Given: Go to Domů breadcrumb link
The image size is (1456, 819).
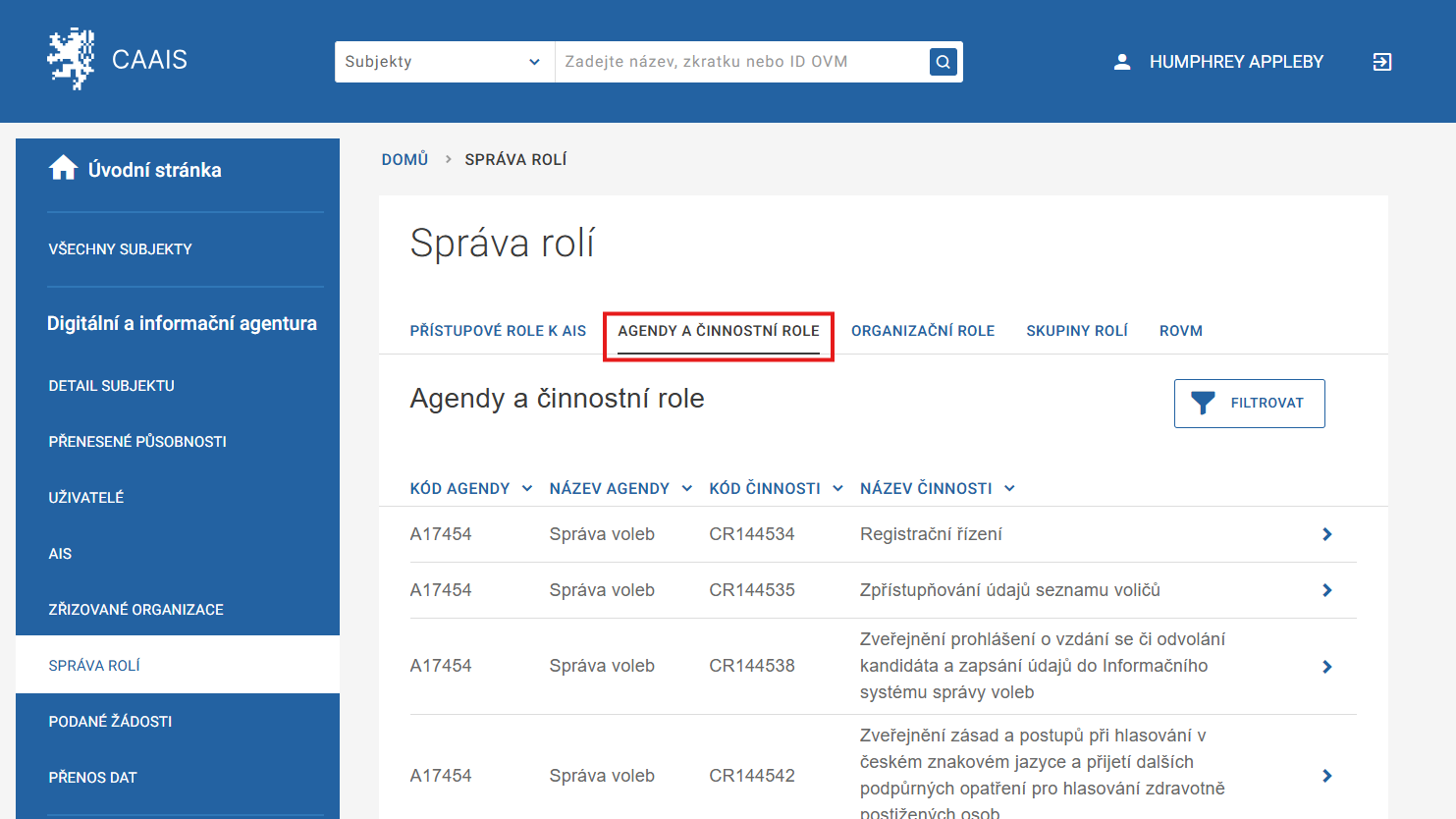Looking at the screenshot, I should coord(404,159).
